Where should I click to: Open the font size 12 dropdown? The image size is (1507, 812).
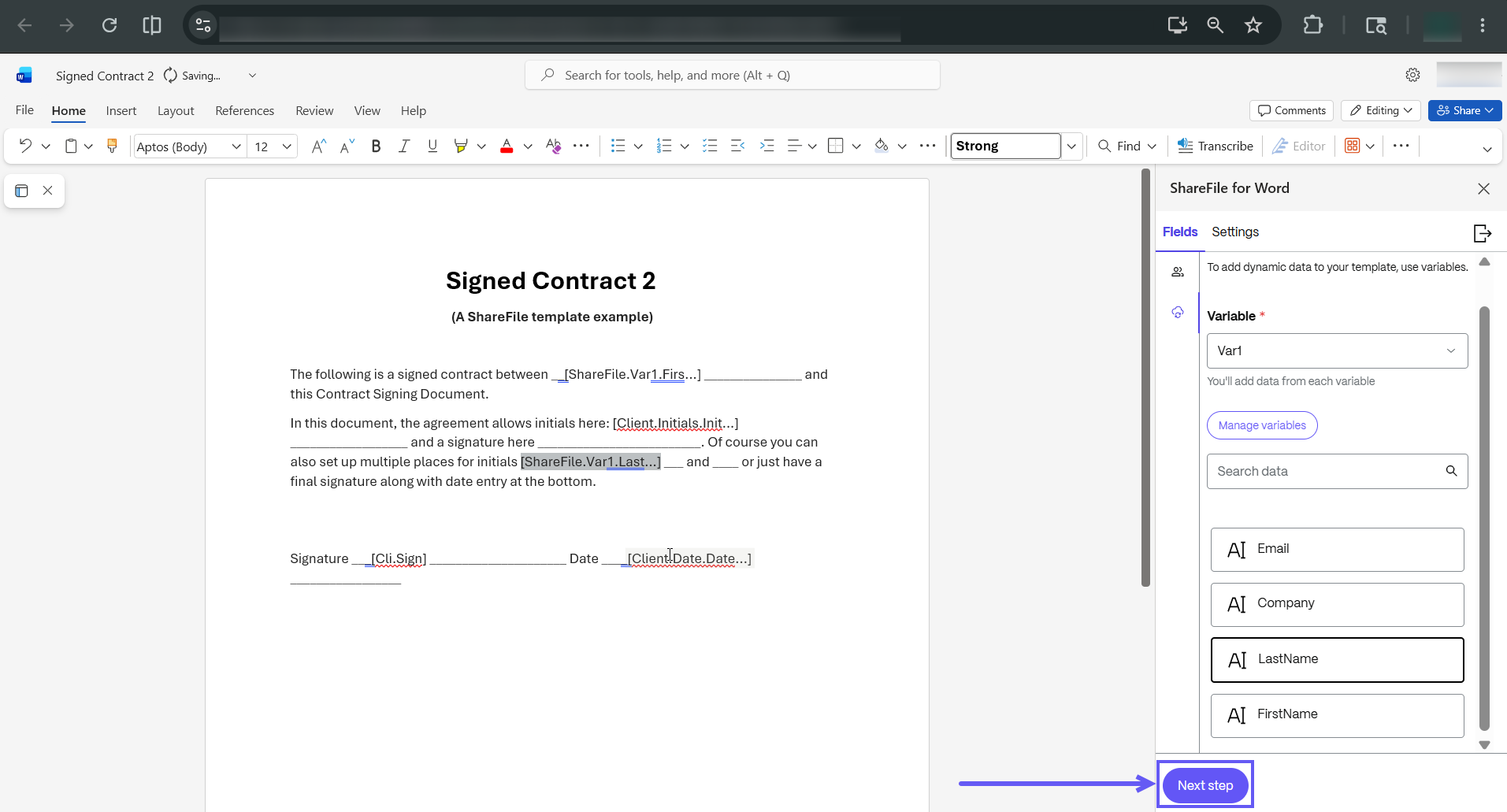tap(287, 146)
